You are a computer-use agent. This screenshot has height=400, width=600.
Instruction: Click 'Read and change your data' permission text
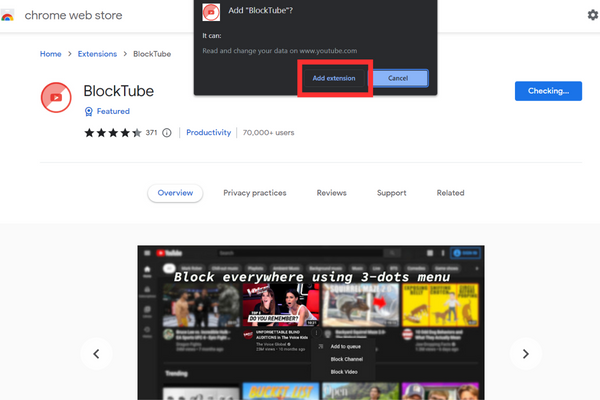[x=280, y=51]
